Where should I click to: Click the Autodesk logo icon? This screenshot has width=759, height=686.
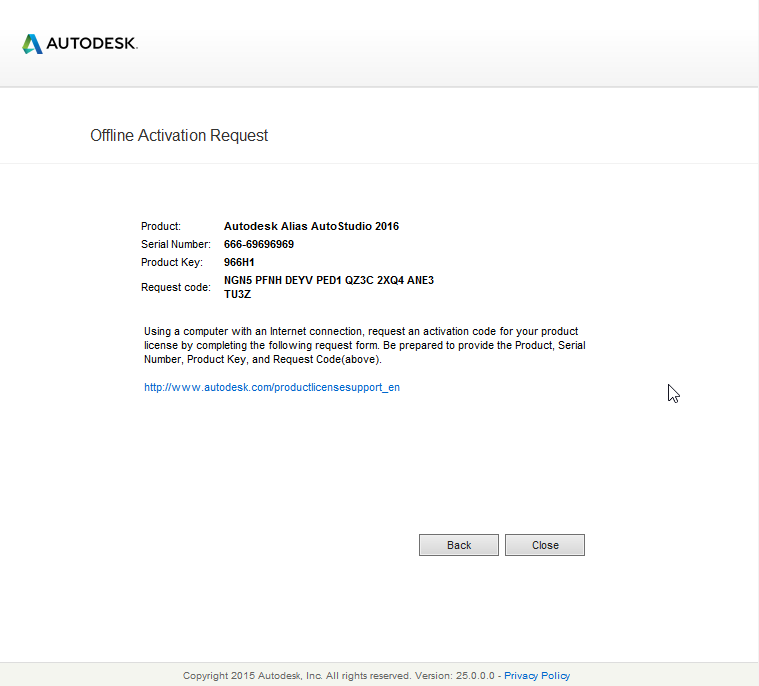[x=32, y=44]
